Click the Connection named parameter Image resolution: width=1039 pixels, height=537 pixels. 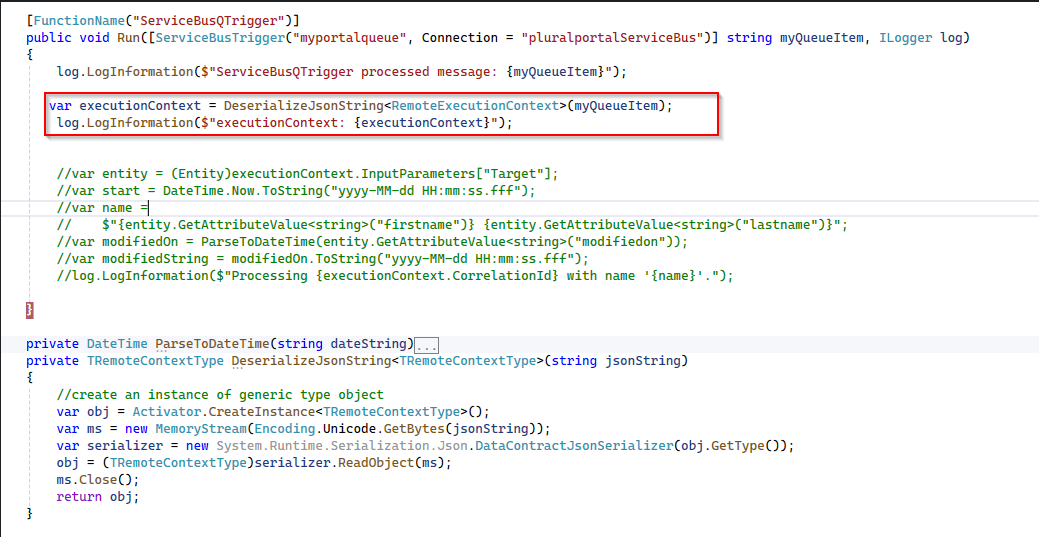[459, 38]
